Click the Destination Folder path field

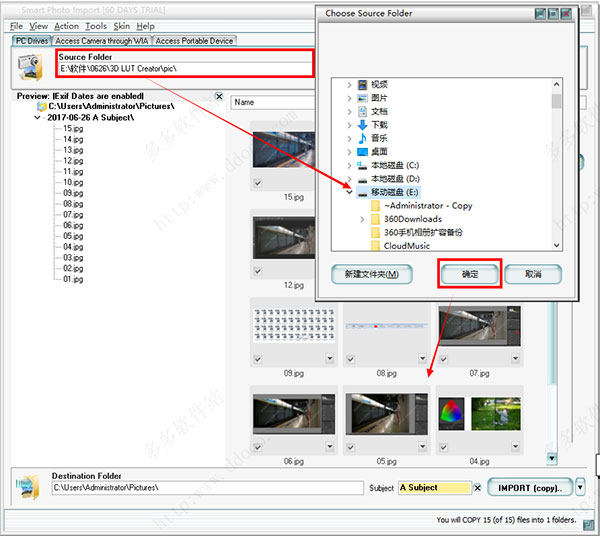coord(207,488)
